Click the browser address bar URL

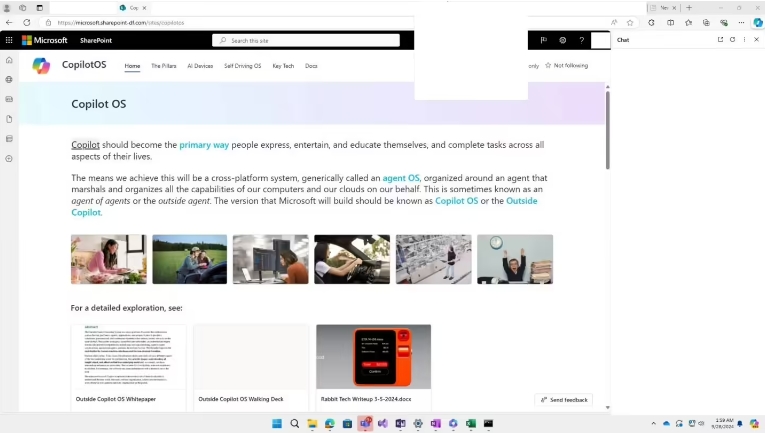tap(121, 22)
